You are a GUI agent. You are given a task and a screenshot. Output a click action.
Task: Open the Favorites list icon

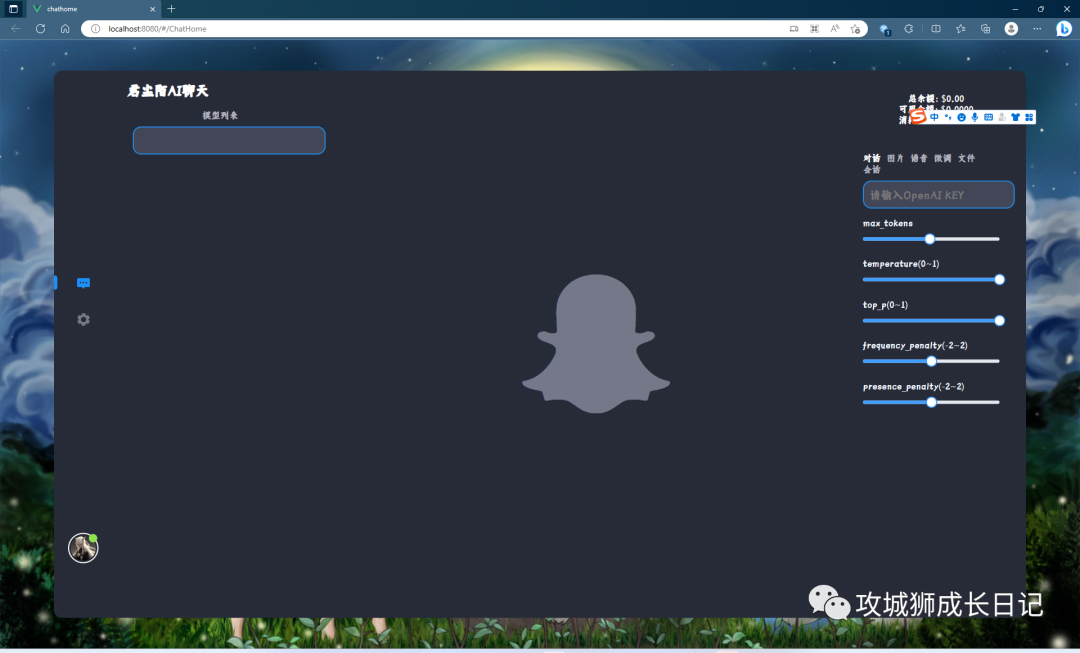961,29
